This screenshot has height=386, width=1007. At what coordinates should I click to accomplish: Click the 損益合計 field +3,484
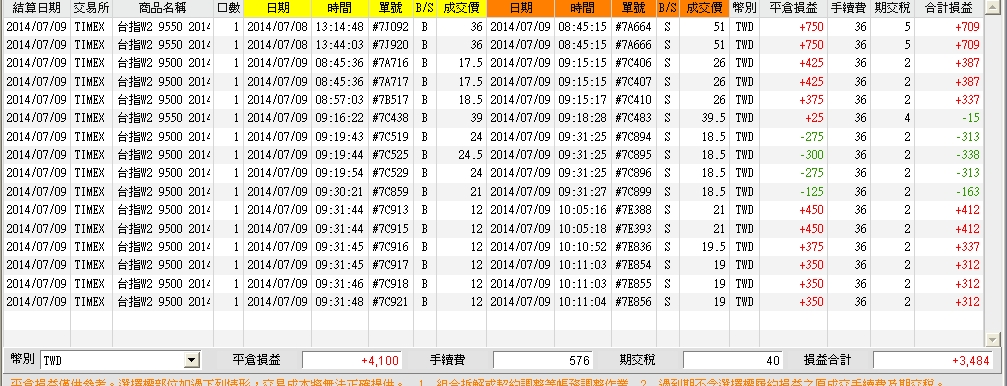coord(933,360)
